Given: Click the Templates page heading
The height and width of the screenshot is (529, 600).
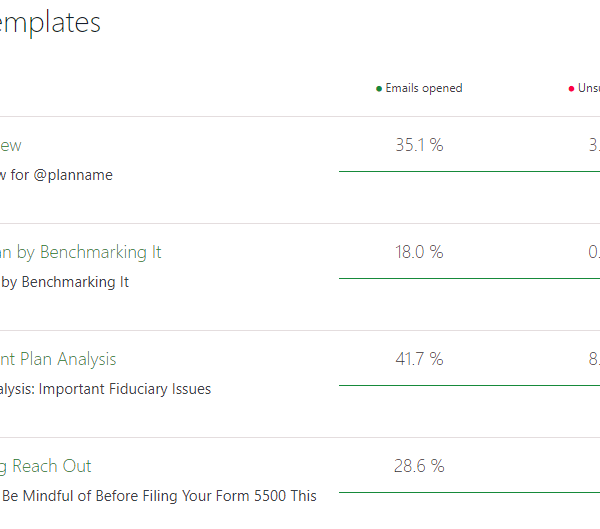Looking at the screenshot, I should pos(50,22).
